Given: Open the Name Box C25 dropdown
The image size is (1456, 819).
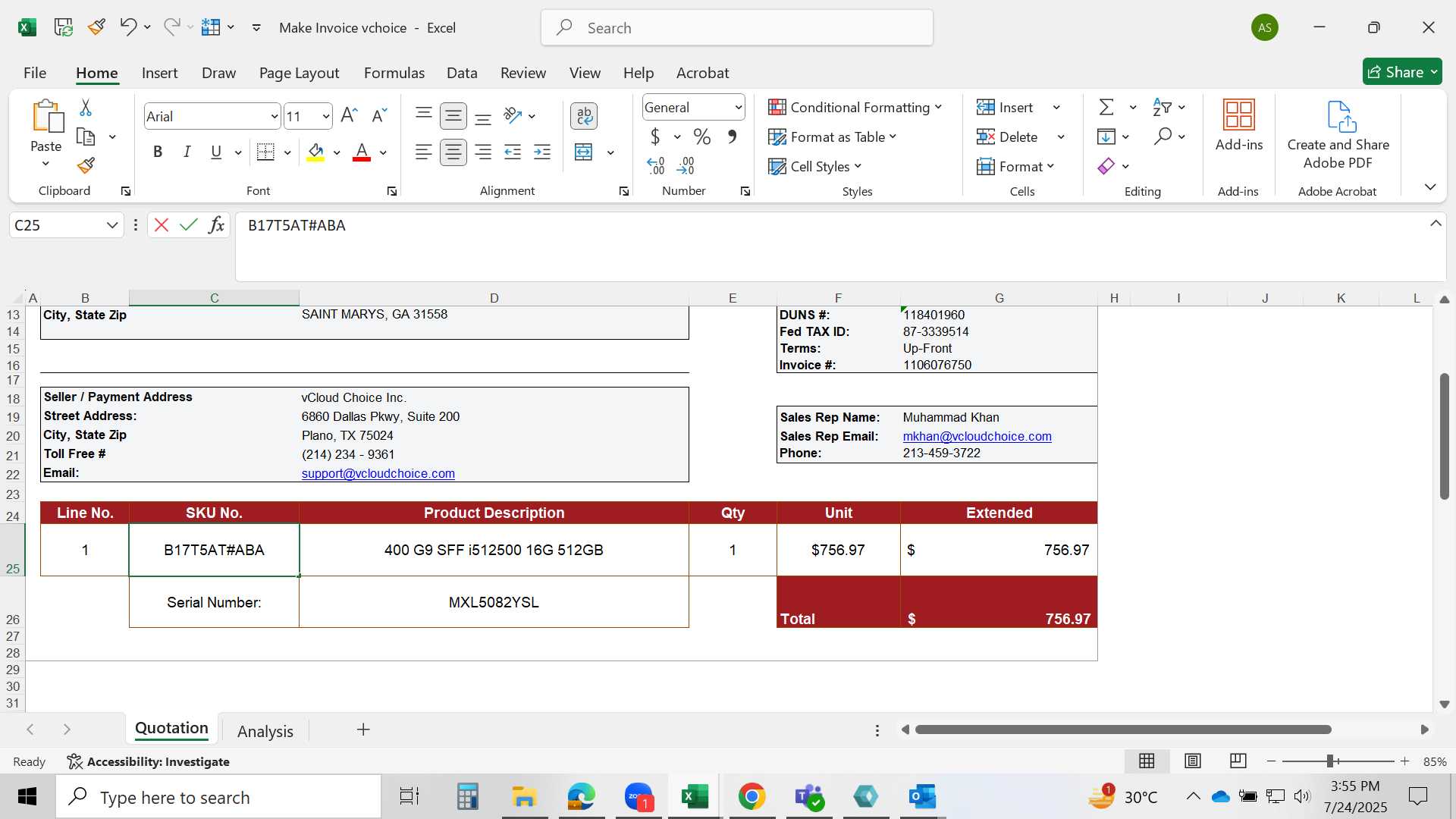Looking at the screenshot, I should 112,225.
